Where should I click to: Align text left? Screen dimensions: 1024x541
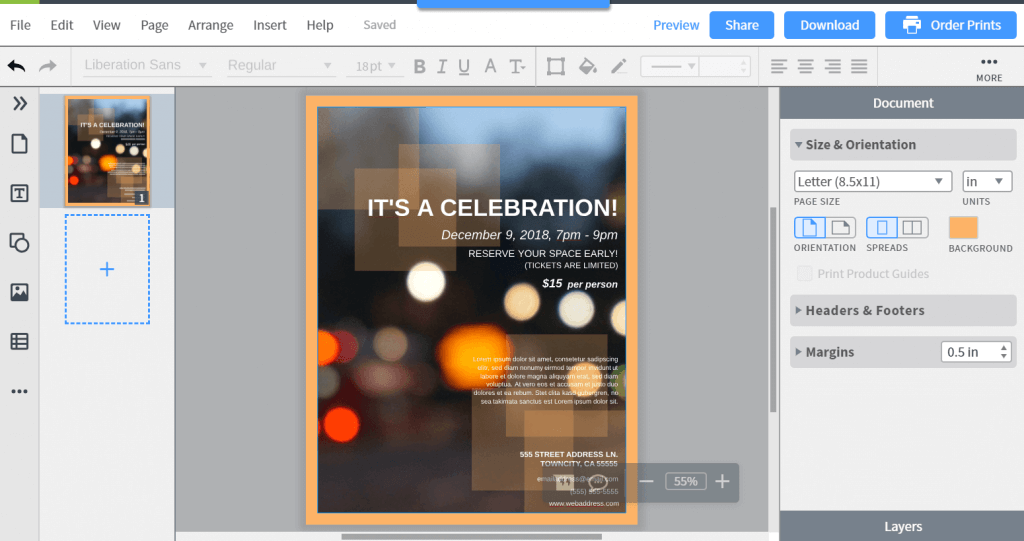pos(778,66)
